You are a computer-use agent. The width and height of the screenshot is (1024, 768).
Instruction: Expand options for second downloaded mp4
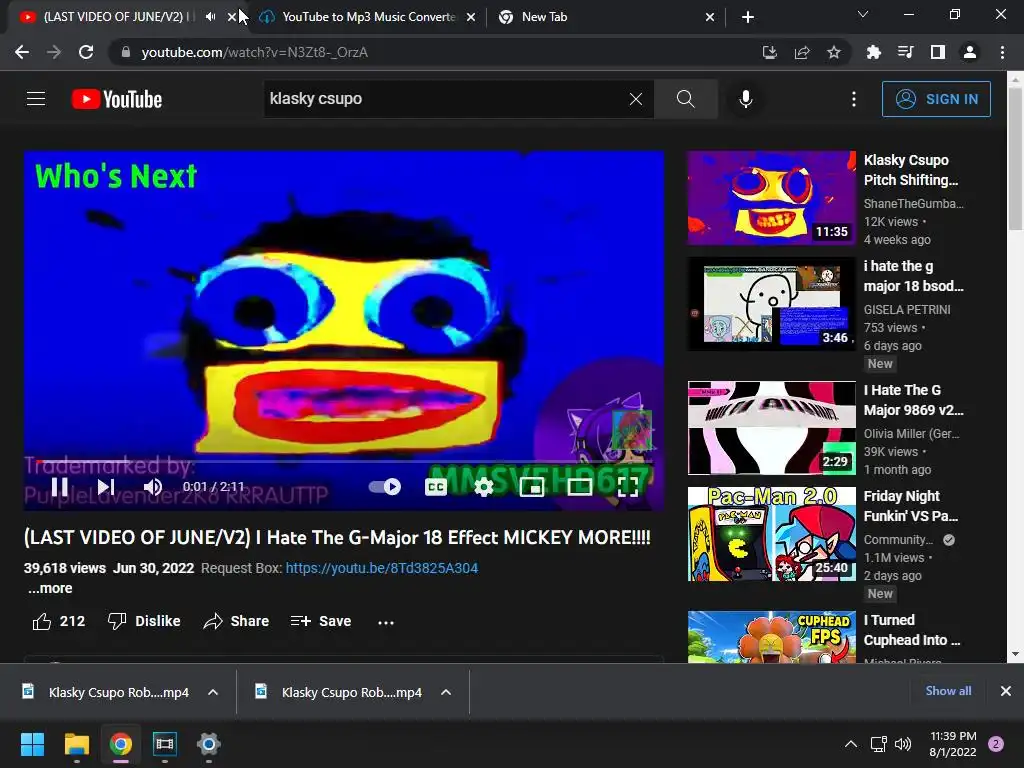445,692
